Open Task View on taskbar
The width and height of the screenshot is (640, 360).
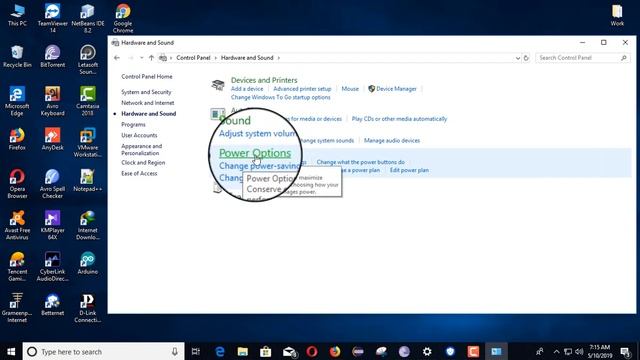click(196, 351)
